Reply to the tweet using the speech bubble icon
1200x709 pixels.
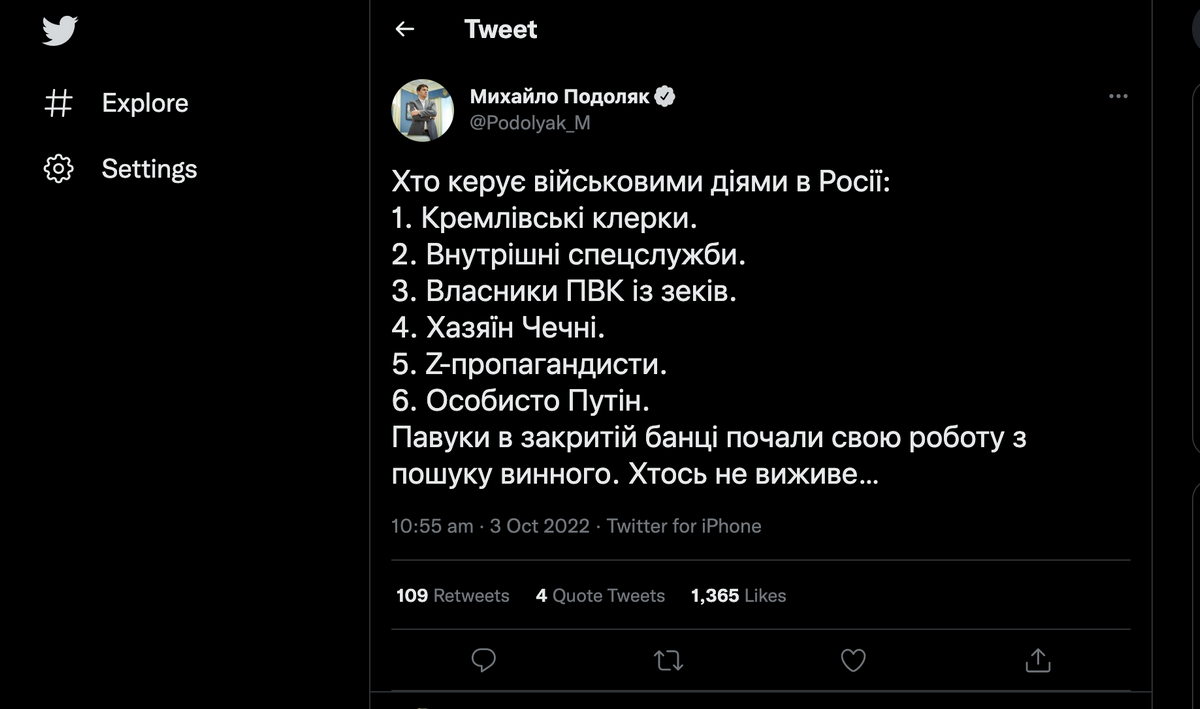click(x=485, y=660)
